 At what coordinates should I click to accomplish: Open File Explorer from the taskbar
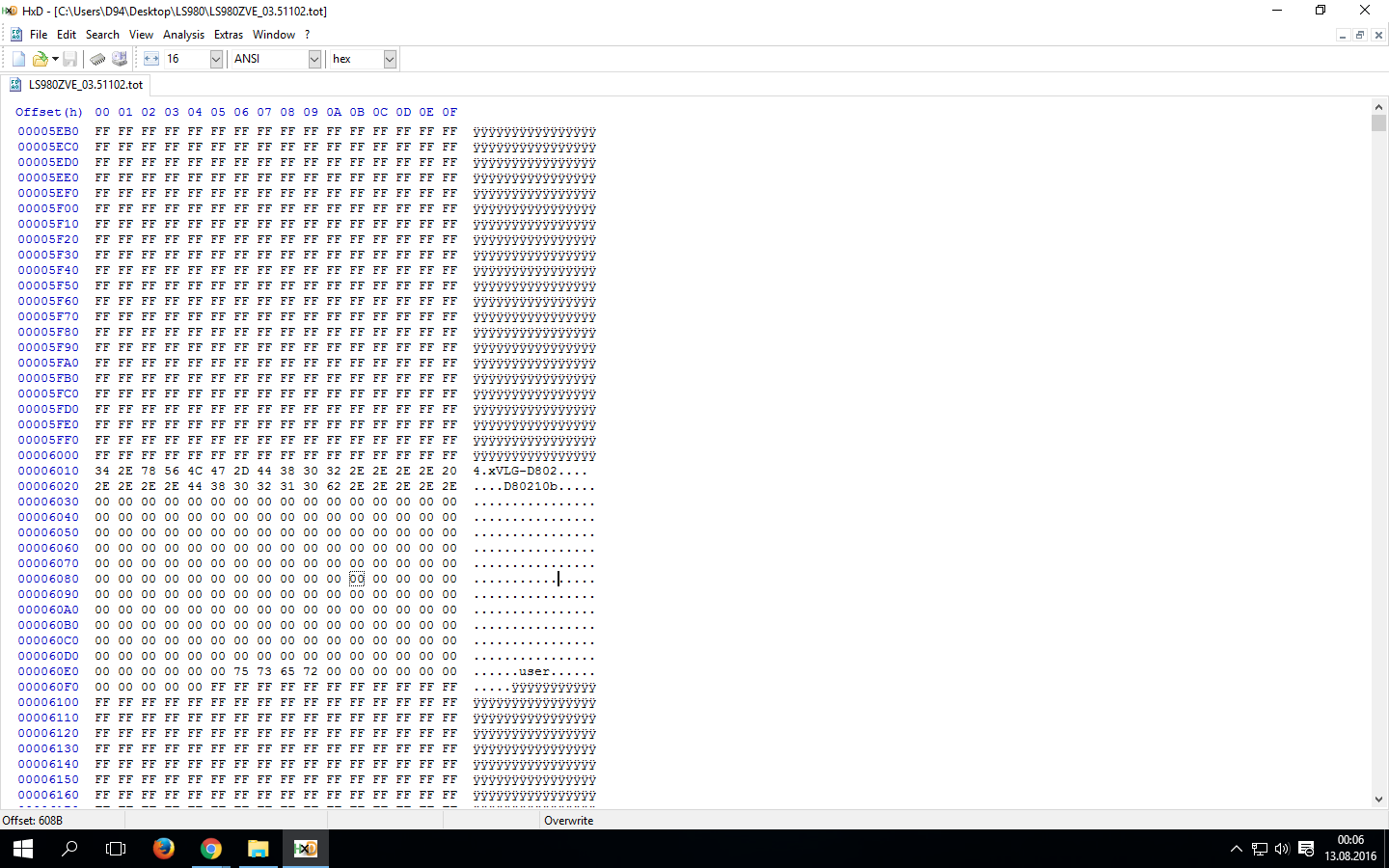point(258,849)
